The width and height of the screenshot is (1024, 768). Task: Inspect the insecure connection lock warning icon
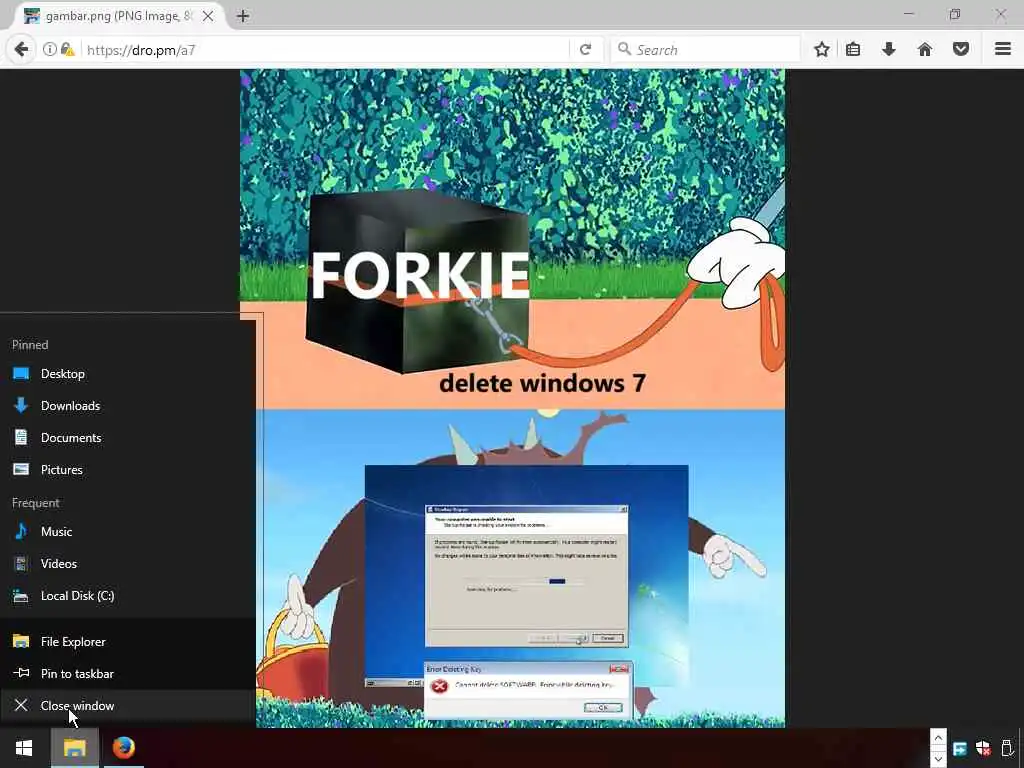pyautogui.click(x=68, y=50)
